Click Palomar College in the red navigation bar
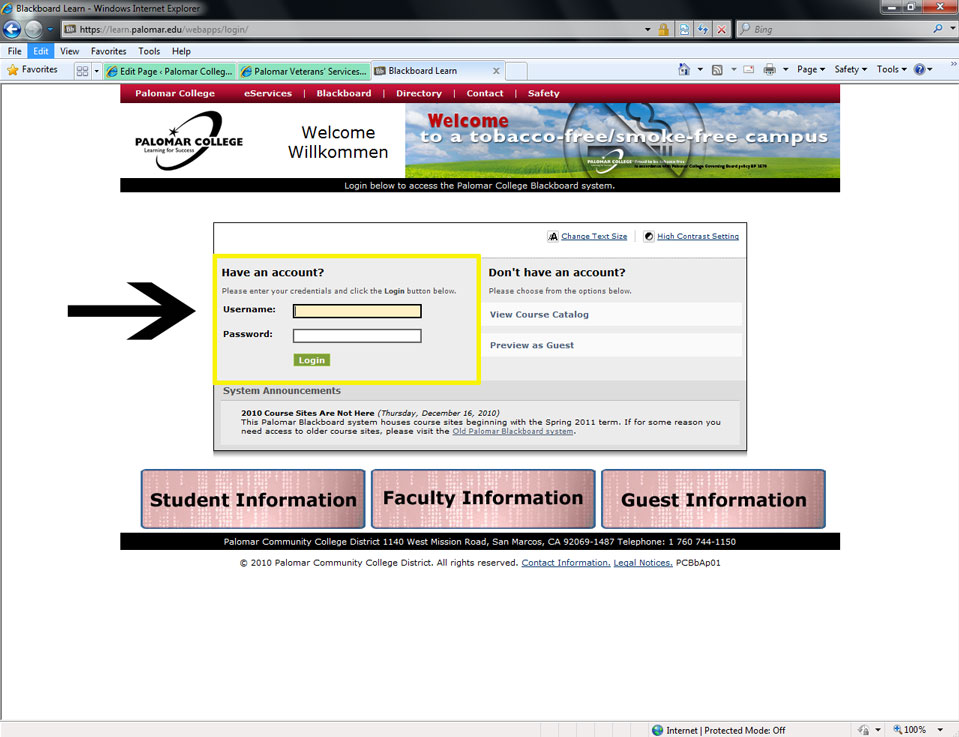The image size is (959, 737). (x=175, y=94)
